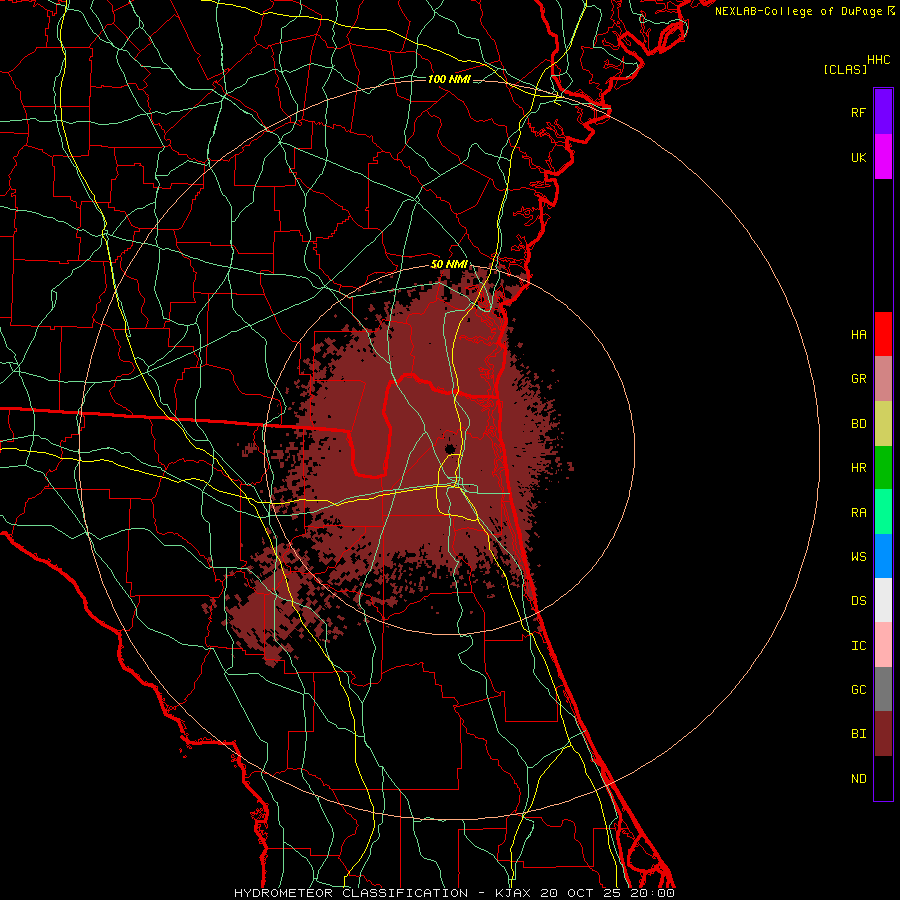Click the 'RF' legend label
This screenshot has width=900, height=900.
click(858, 112)
